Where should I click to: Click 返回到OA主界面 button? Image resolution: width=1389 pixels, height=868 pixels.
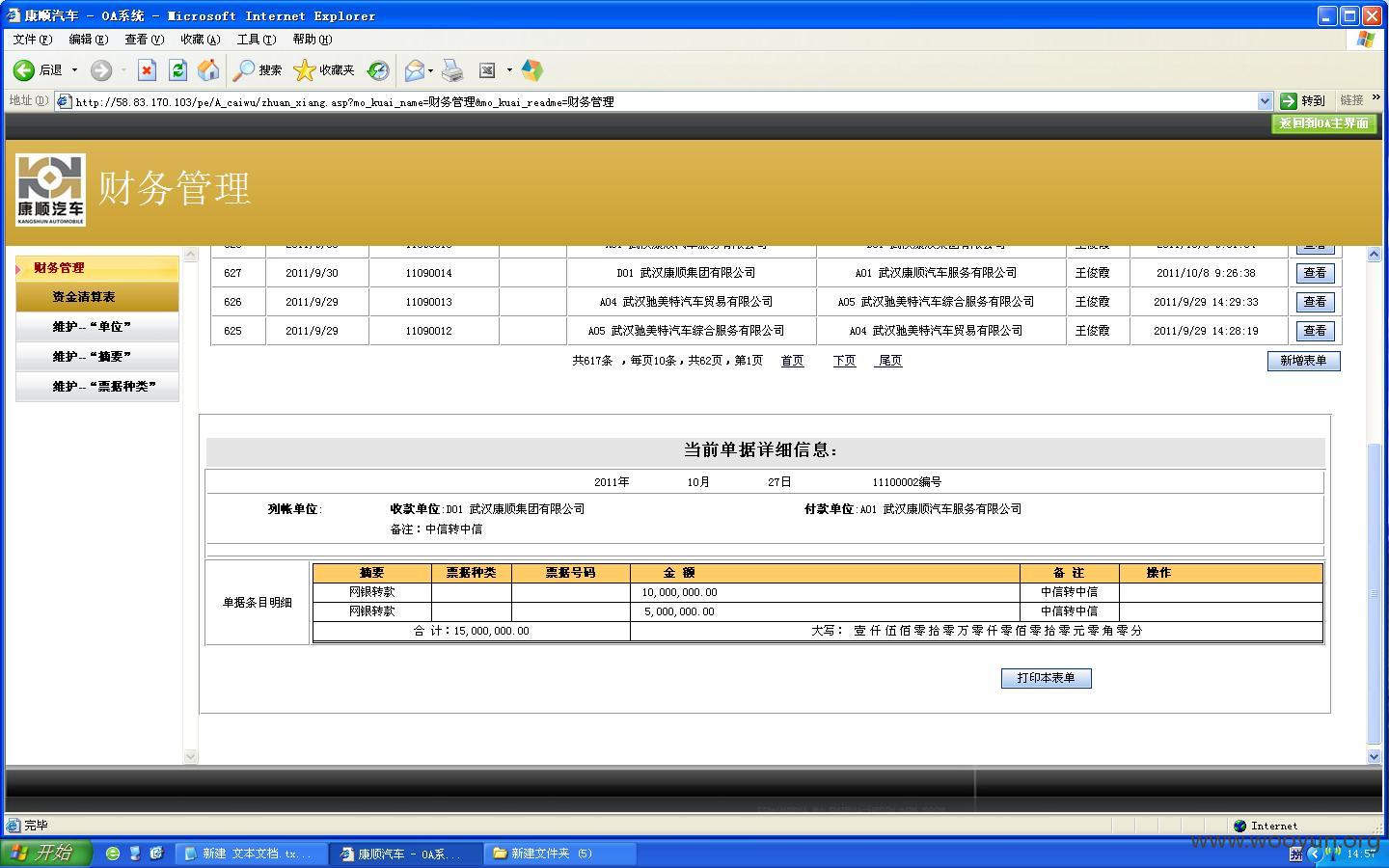(1323, 123)
